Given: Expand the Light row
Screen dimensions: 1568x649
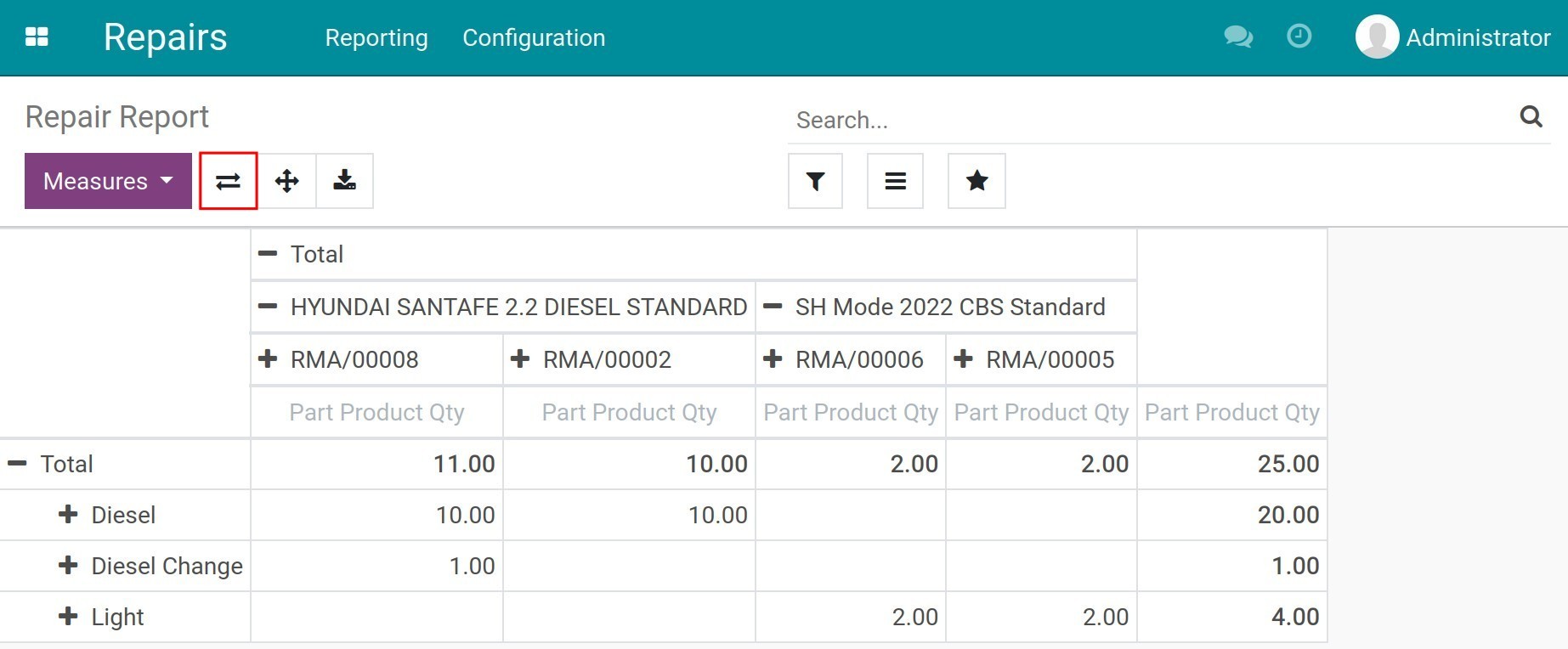Looking at the screenshot, I should pos(68,616).
